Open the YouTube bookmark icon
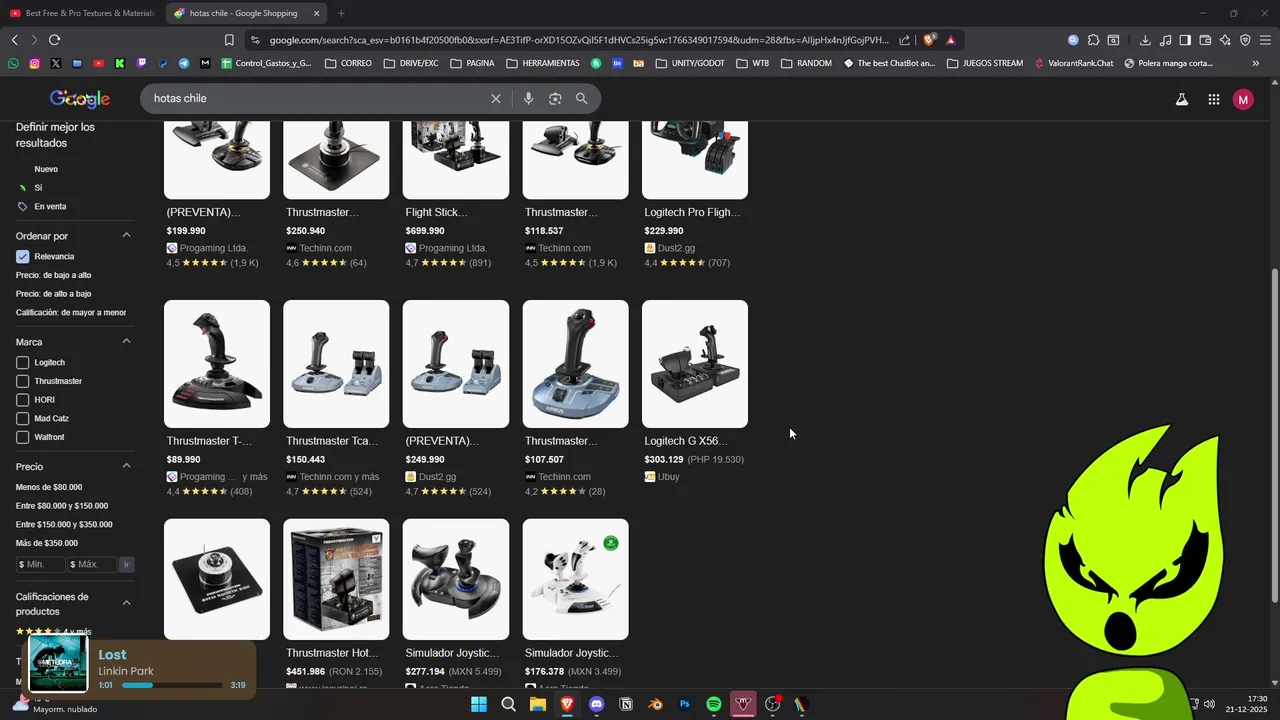This screenshot has width=1280, height=720. point(98,63)
